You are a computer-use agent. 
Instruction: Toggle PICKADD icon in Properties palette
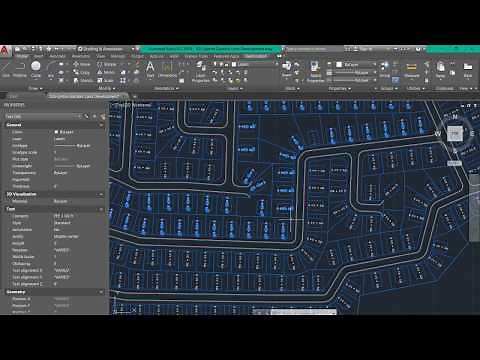tap(87, 116)
